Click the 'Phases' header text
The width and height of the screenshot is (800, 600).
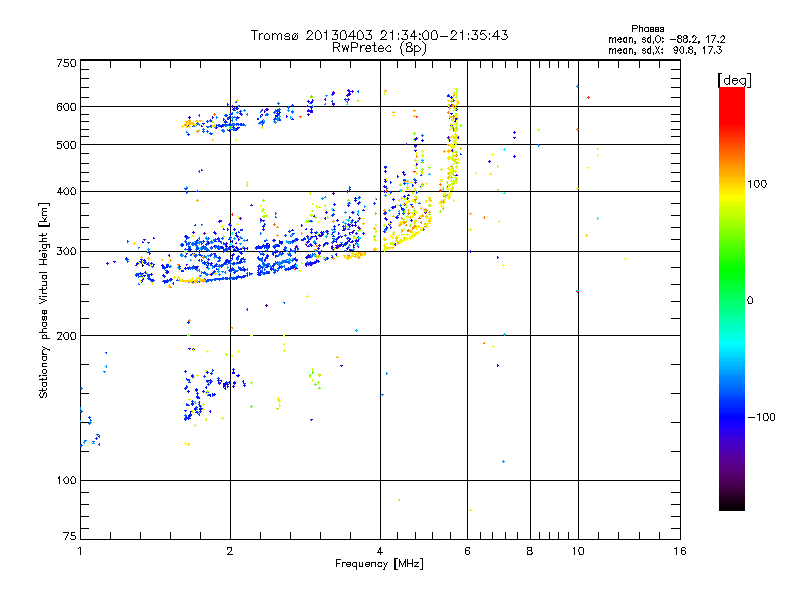647,29
